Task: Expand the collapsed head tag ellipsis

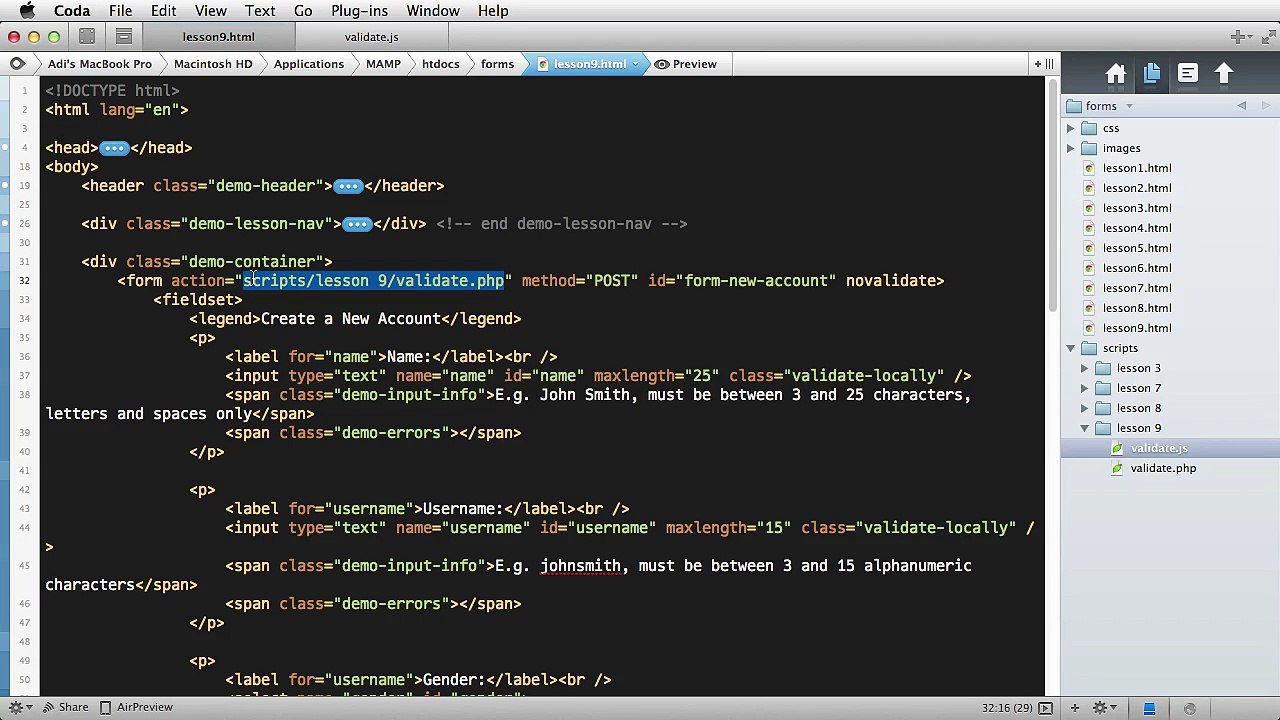Action: pyautogui.click(x=114, y=148)
